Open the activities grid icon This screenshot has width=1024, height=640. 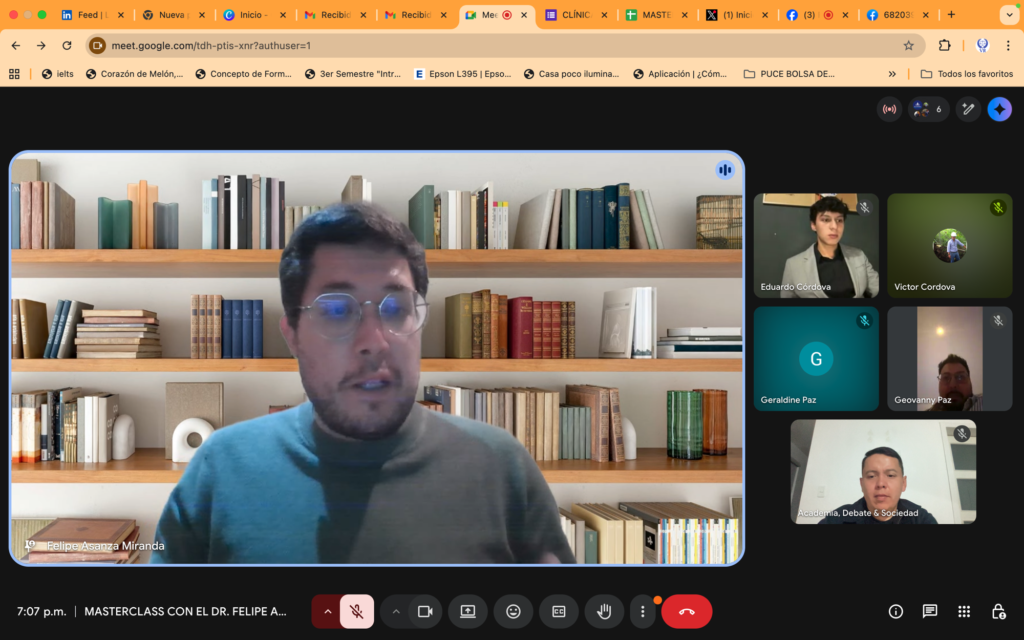tap(963, 611)
